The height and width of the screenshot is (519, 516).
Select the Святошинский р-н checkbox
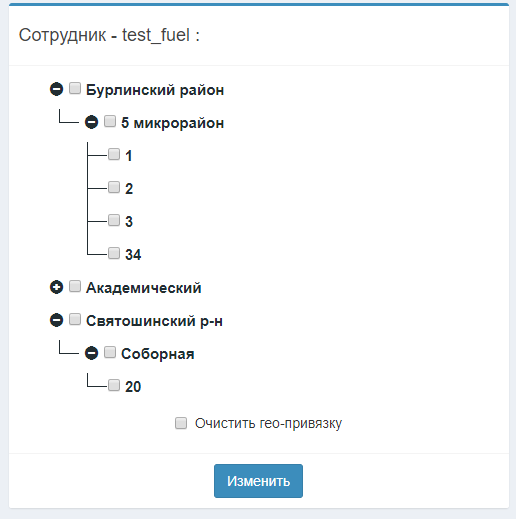coord(75,319)
